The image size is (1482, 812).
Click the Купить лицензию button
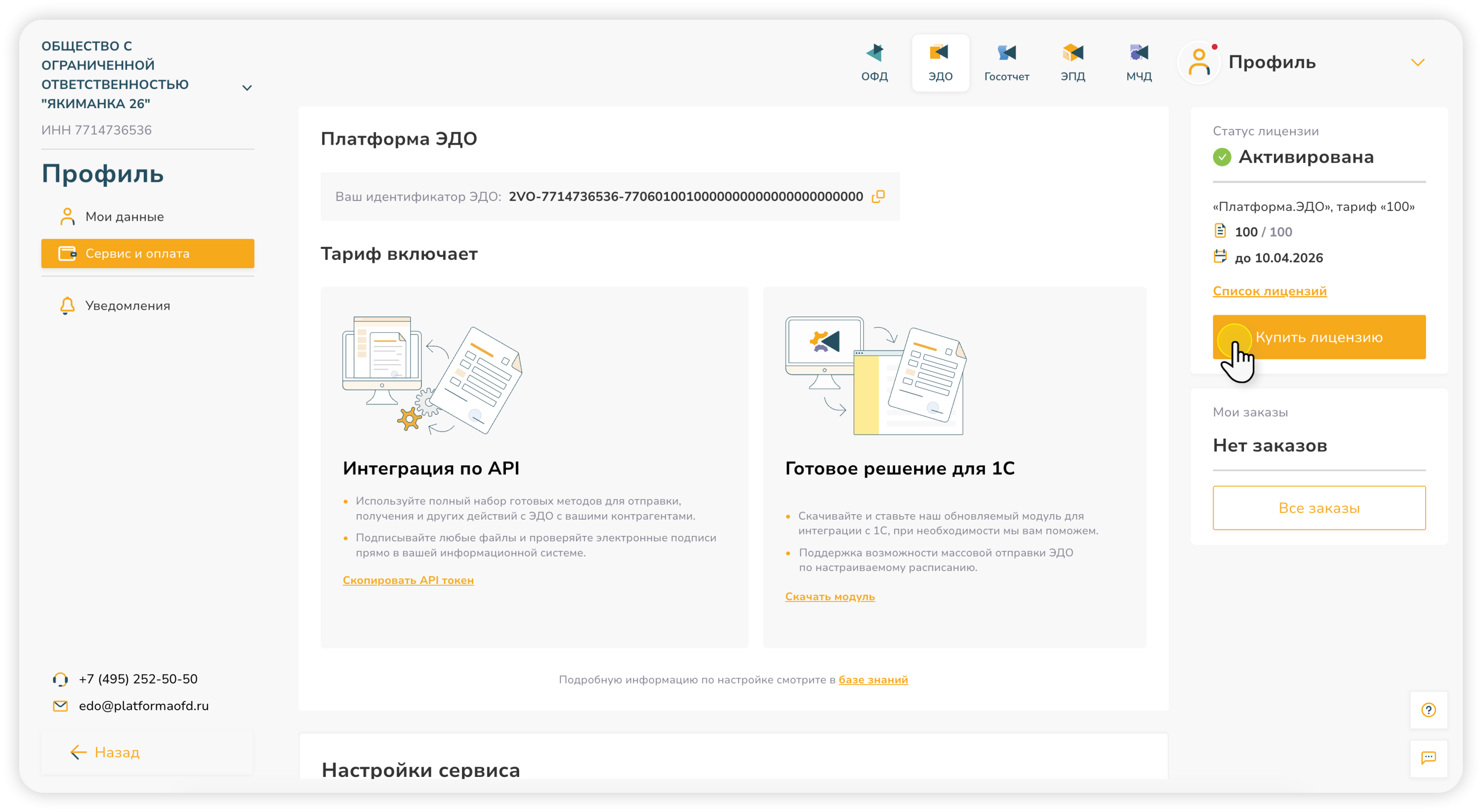click(1318, 337)
